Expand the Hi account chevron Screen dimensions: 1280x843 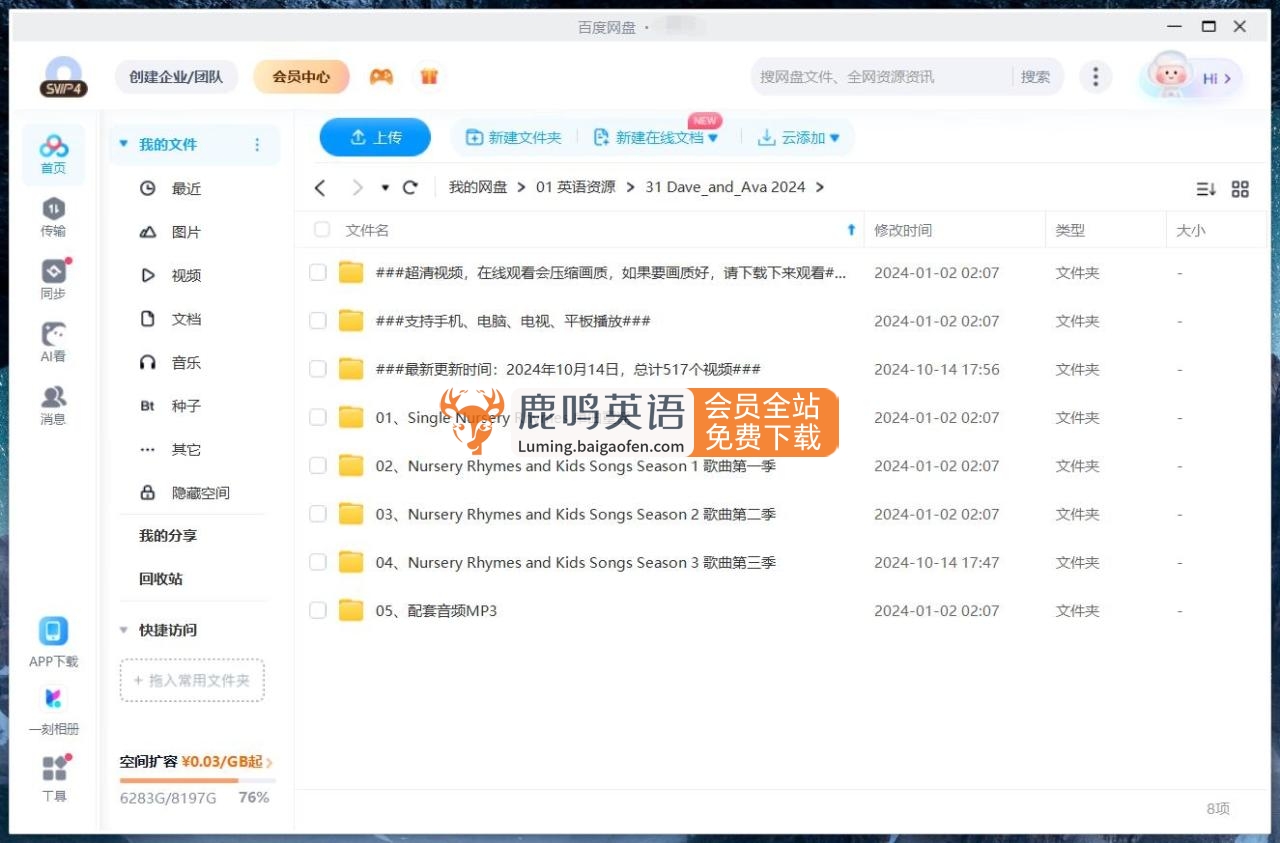click(1227, 78)
